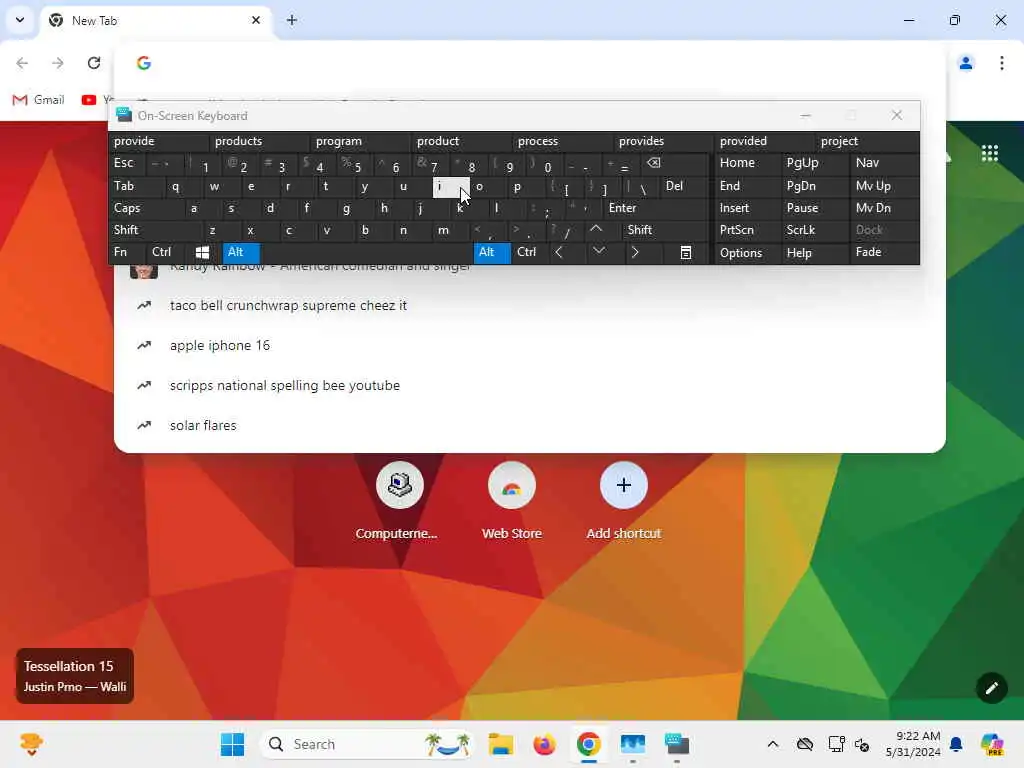Click the down arrow key on the keyboard
The width and height of the screenshot is (1024, 768).
coord(598,253)
